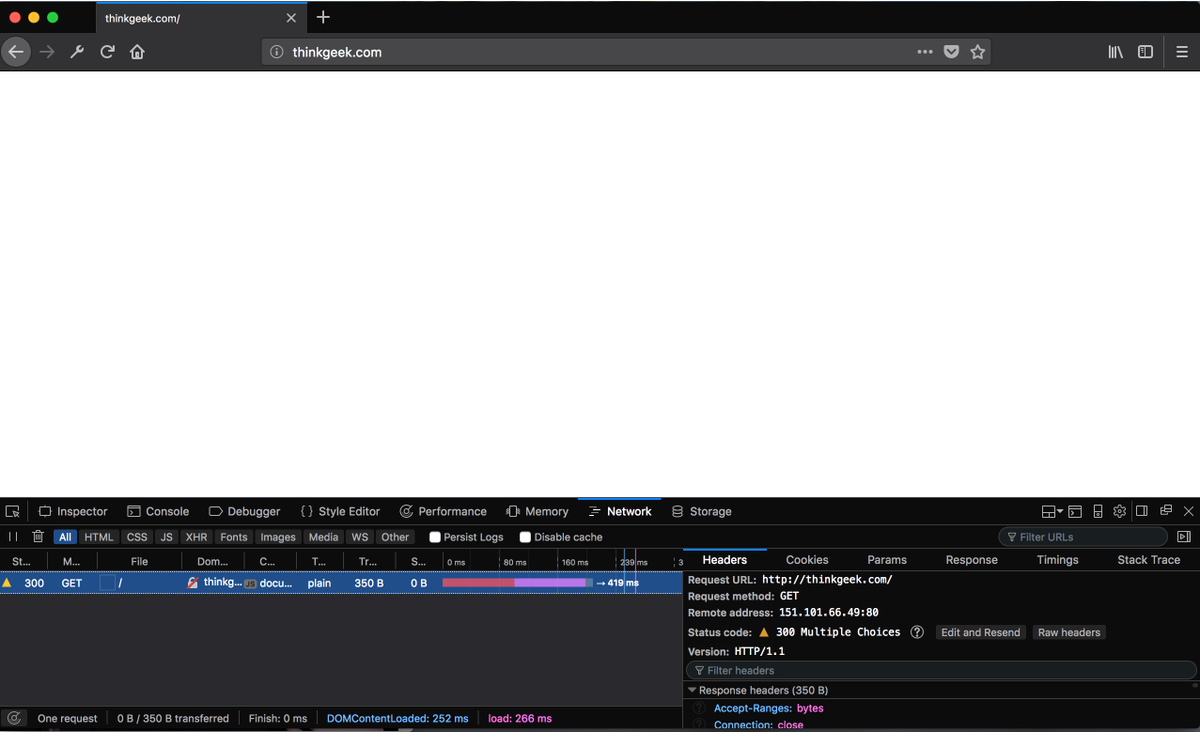1200x732 pixels.
Task: Open the Debugger panel
Action: point(244,511)
